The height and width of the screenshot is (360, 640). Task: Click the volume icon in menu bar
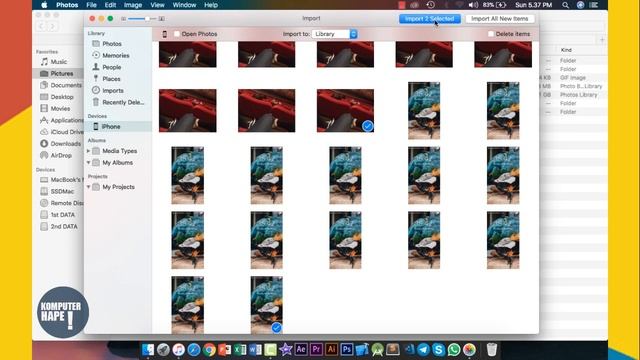473,5
